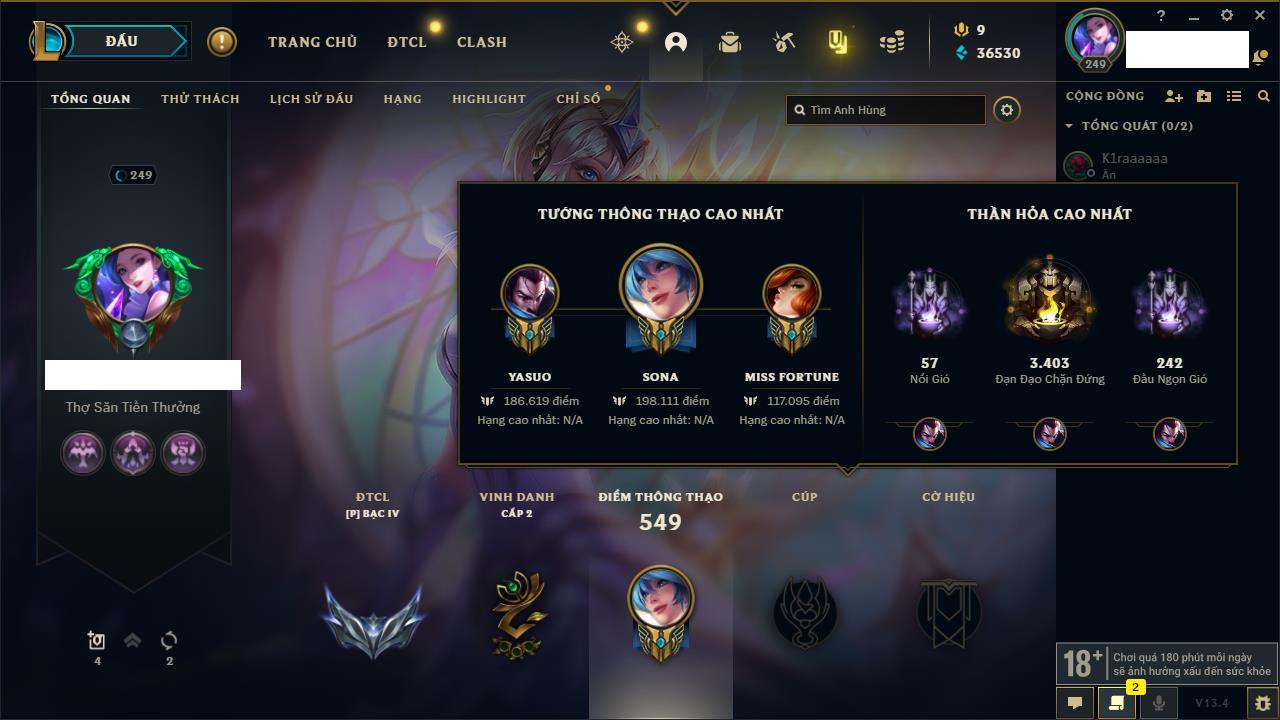
Task: Open the chat bubble icon at bottom
Action: (1075, 703)
